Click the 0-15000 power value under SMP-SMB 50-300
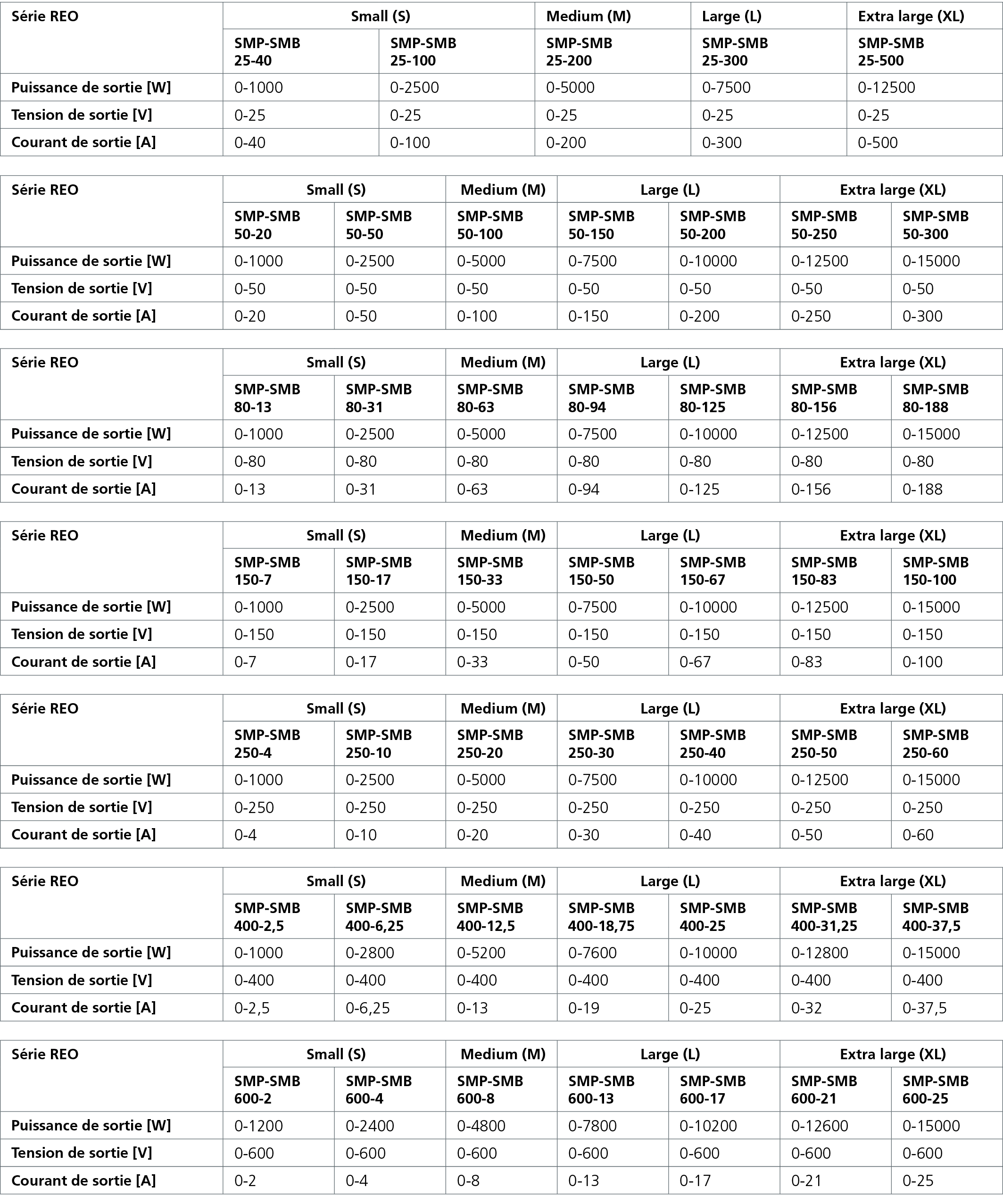1003x1204 pixels. point(931,261)
